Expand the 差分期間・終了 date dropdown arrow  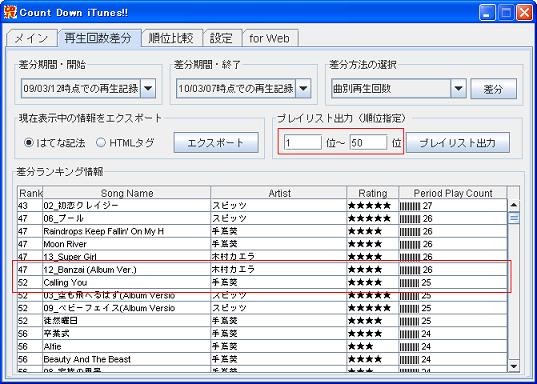coord(303,88)
